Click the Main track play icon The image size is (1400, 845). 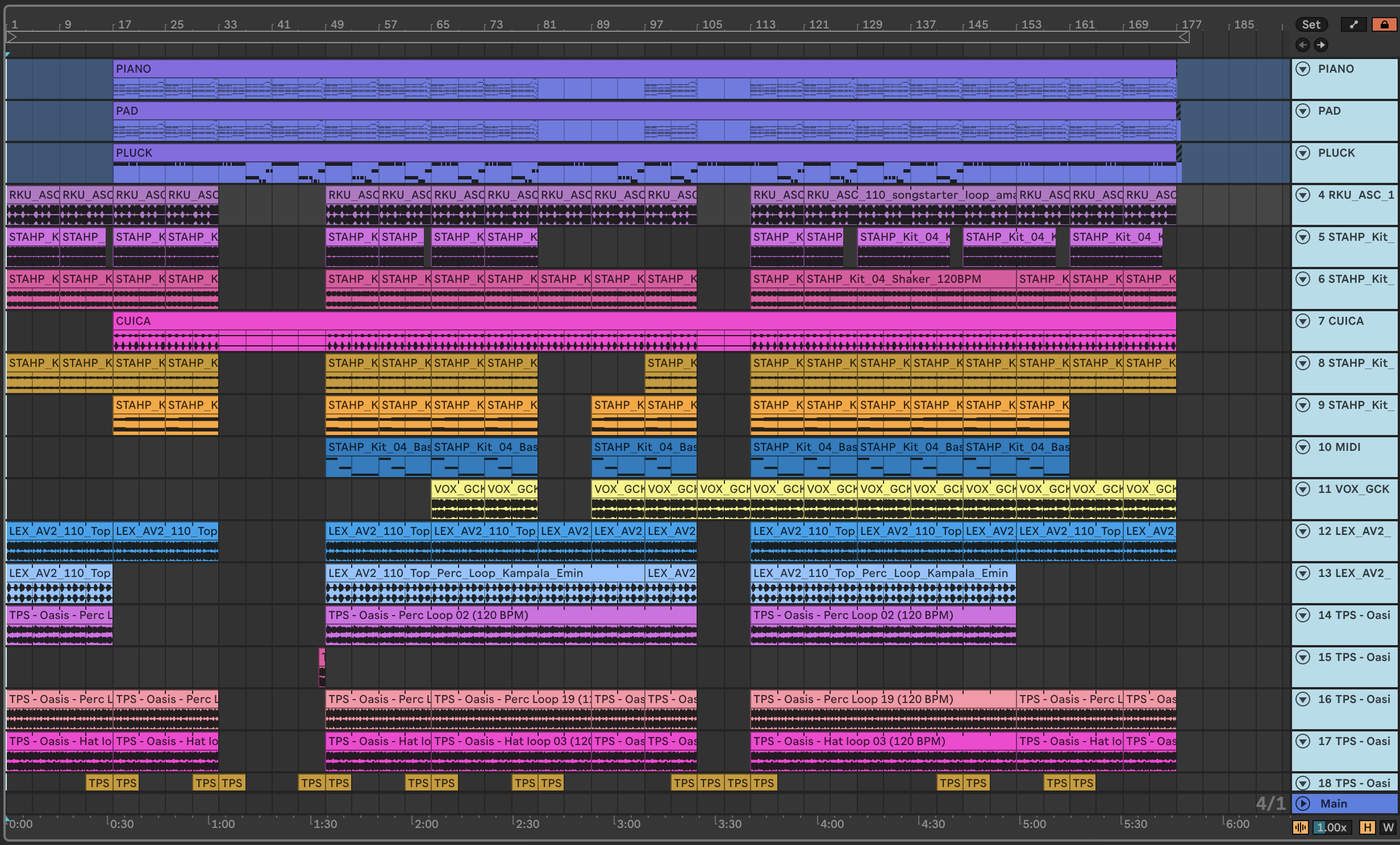1303,804
